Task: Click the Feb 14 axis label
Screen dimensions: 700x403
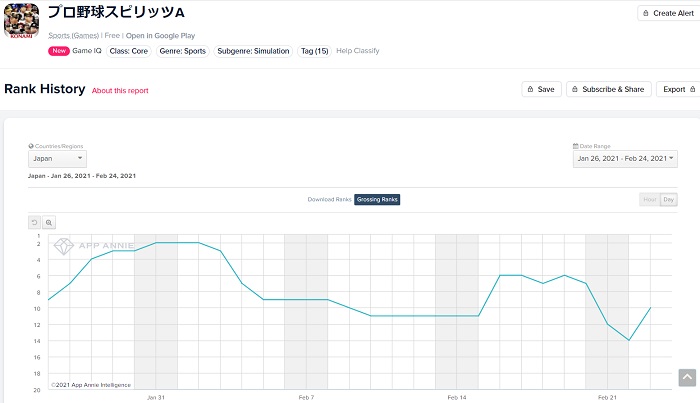Action: pos(457,397)
